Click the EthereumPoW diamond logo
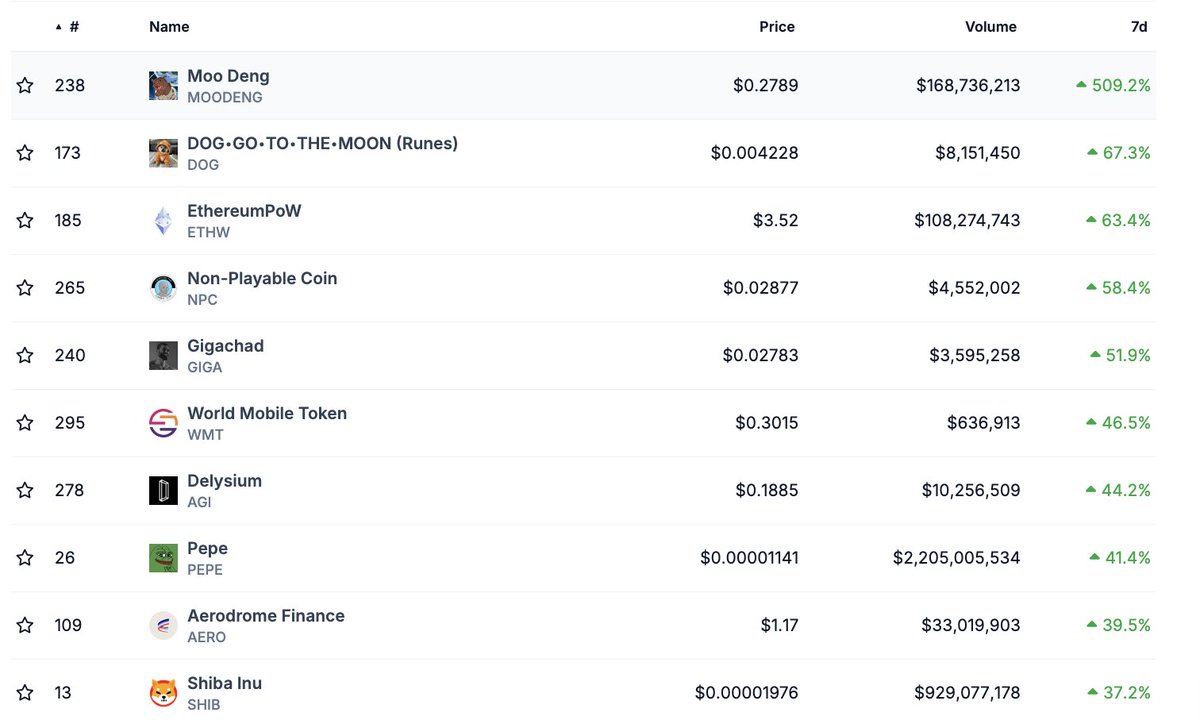Viewport: 1200px width, 724px height. coord(163,221)
